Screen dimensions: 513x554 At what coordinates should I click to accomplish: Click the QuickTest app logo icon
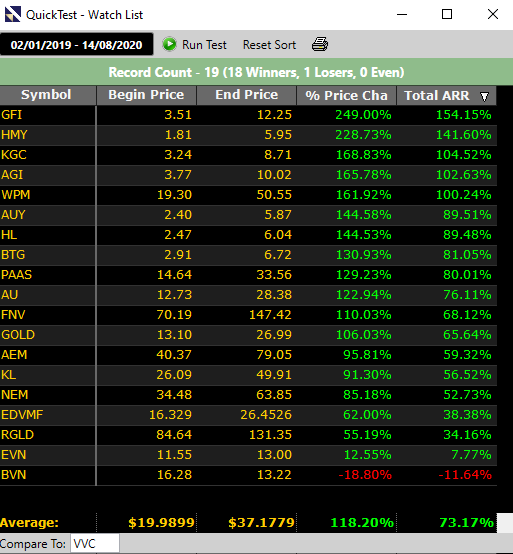tap(13, 14)
